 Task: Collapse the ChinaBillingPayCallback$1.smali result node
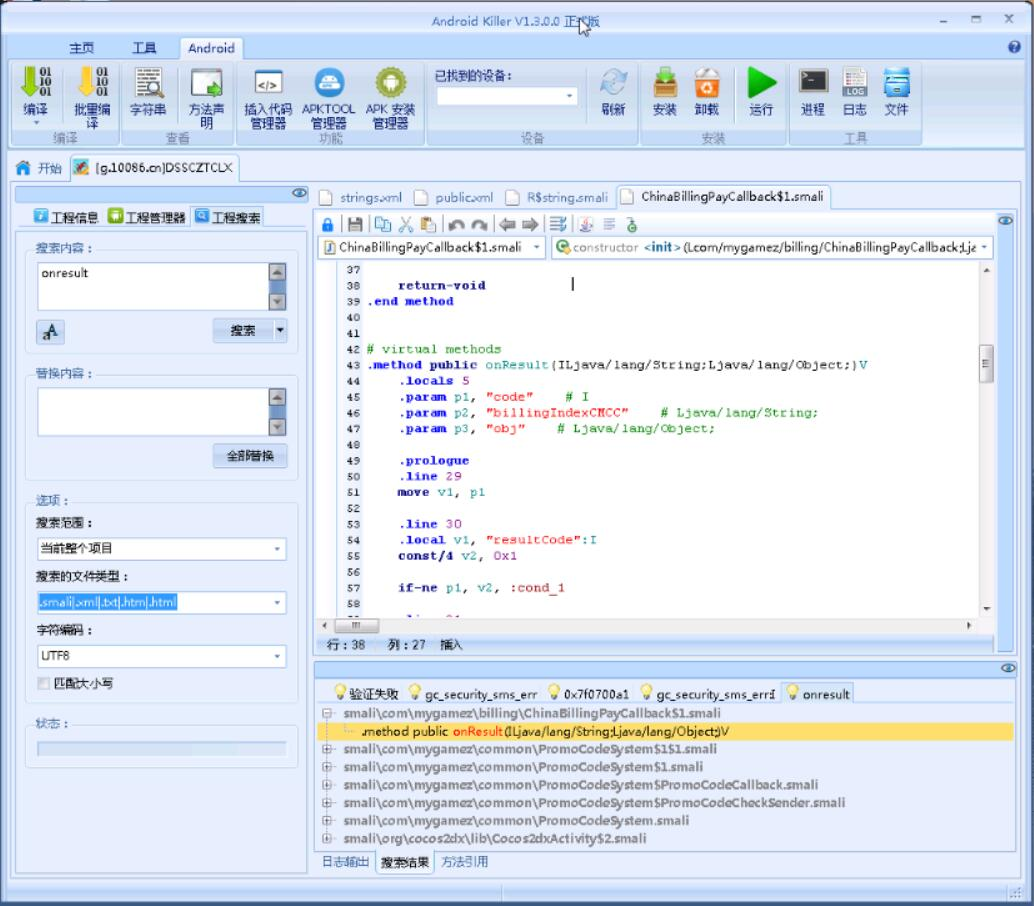coord(327,713)
